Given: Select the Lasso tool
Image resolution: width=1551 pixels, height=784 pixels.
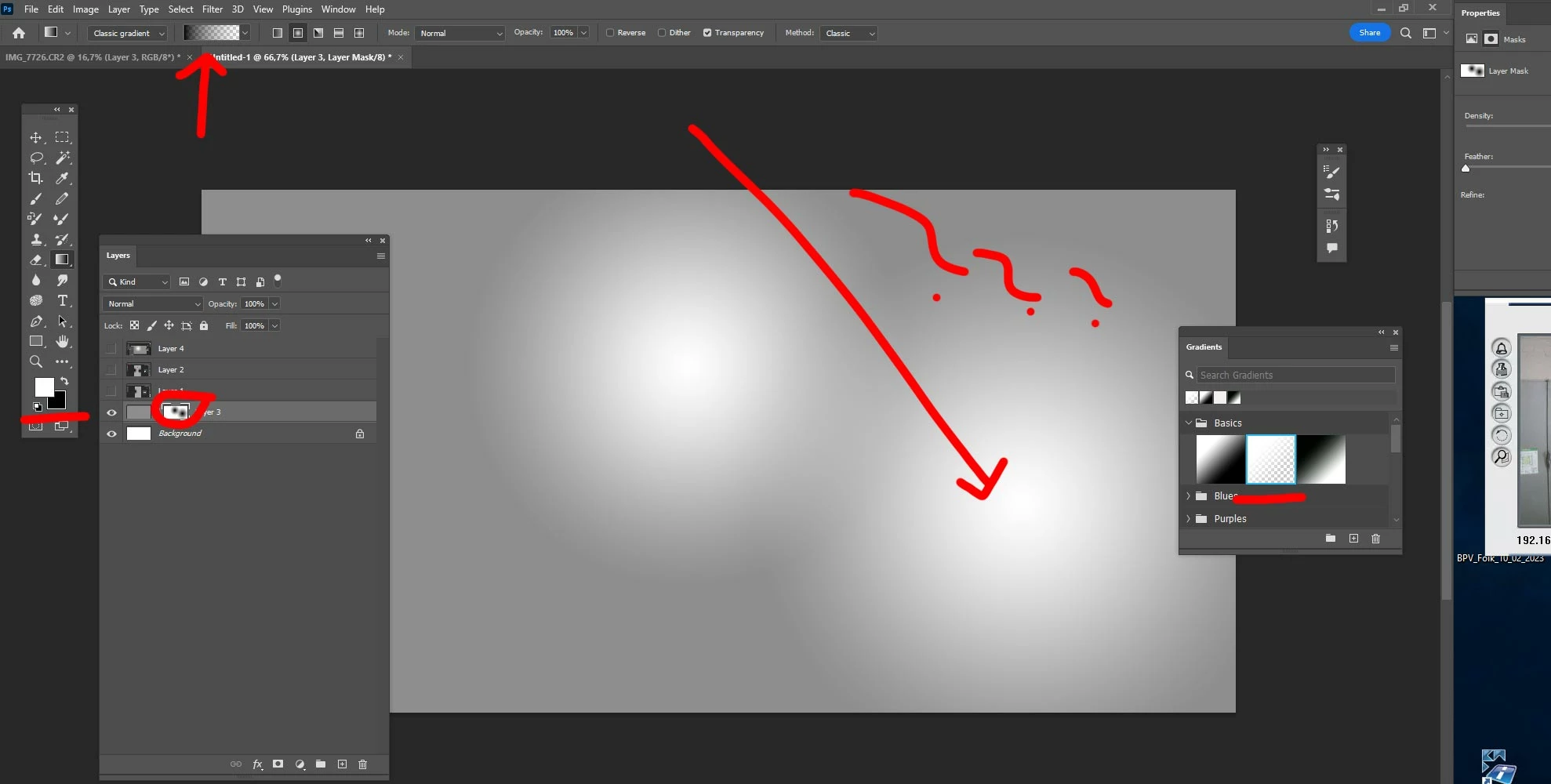Looking at the screenshot, I should click(x=36, y=158).
